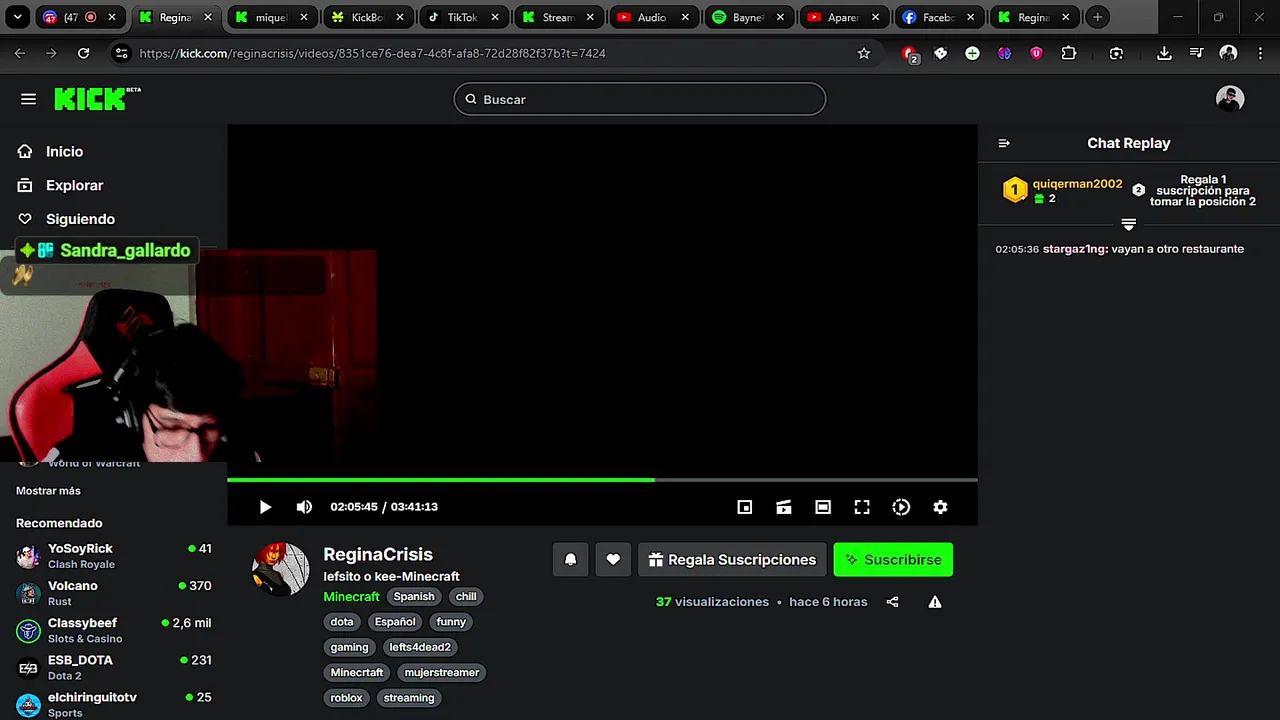
Task: Open video settings gear
Action: pos(940,507)
